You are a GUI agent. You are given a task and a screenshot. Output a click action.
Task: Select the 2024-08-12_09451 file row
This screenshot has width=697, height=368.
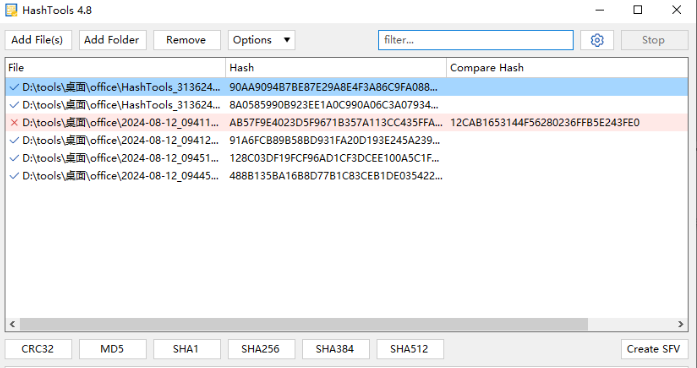pyautogui.click(x=347, y=158)
